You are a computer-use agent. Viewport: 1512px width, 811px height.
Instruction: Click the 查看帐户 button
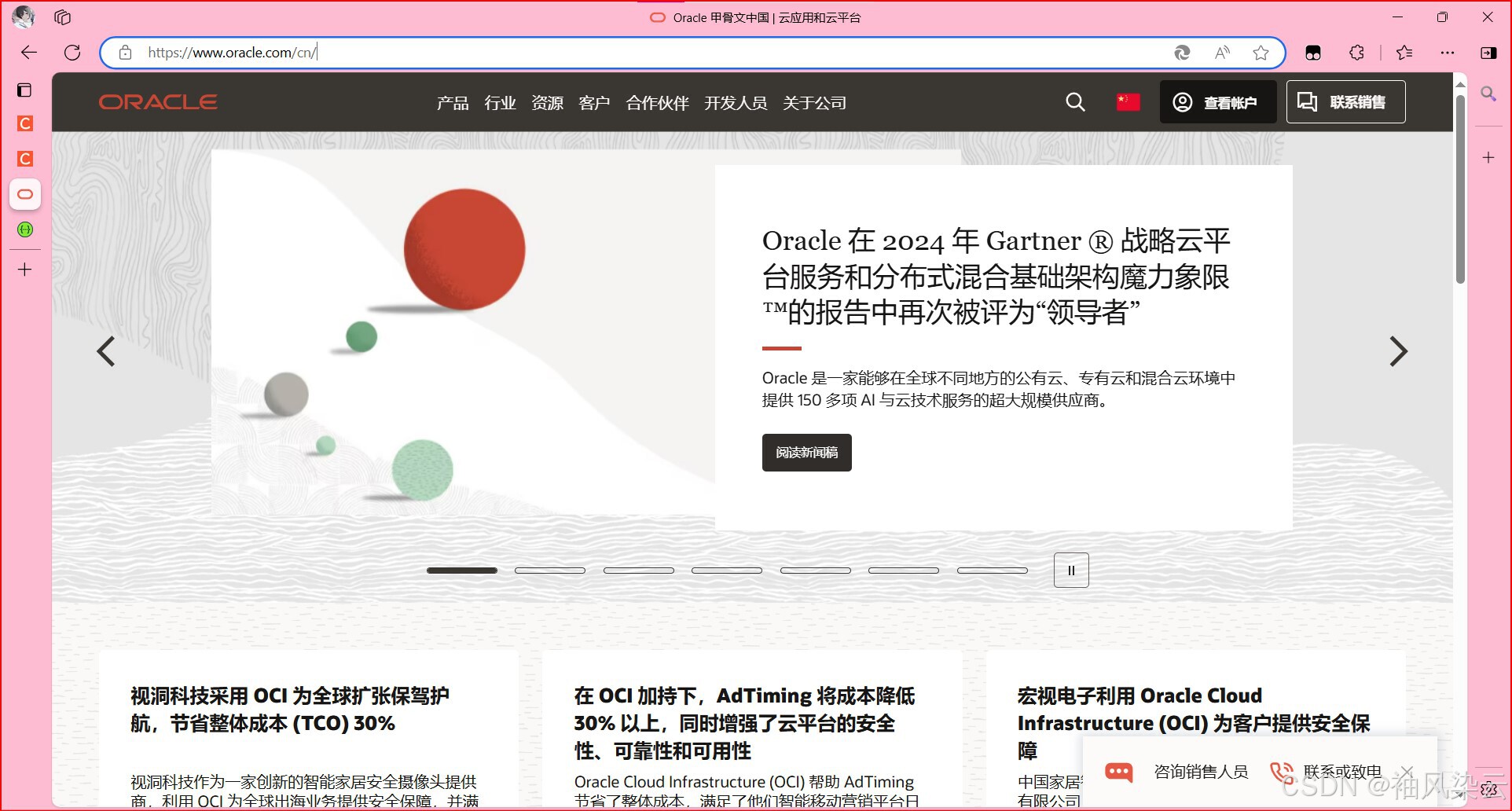[x=1218, y=102]
